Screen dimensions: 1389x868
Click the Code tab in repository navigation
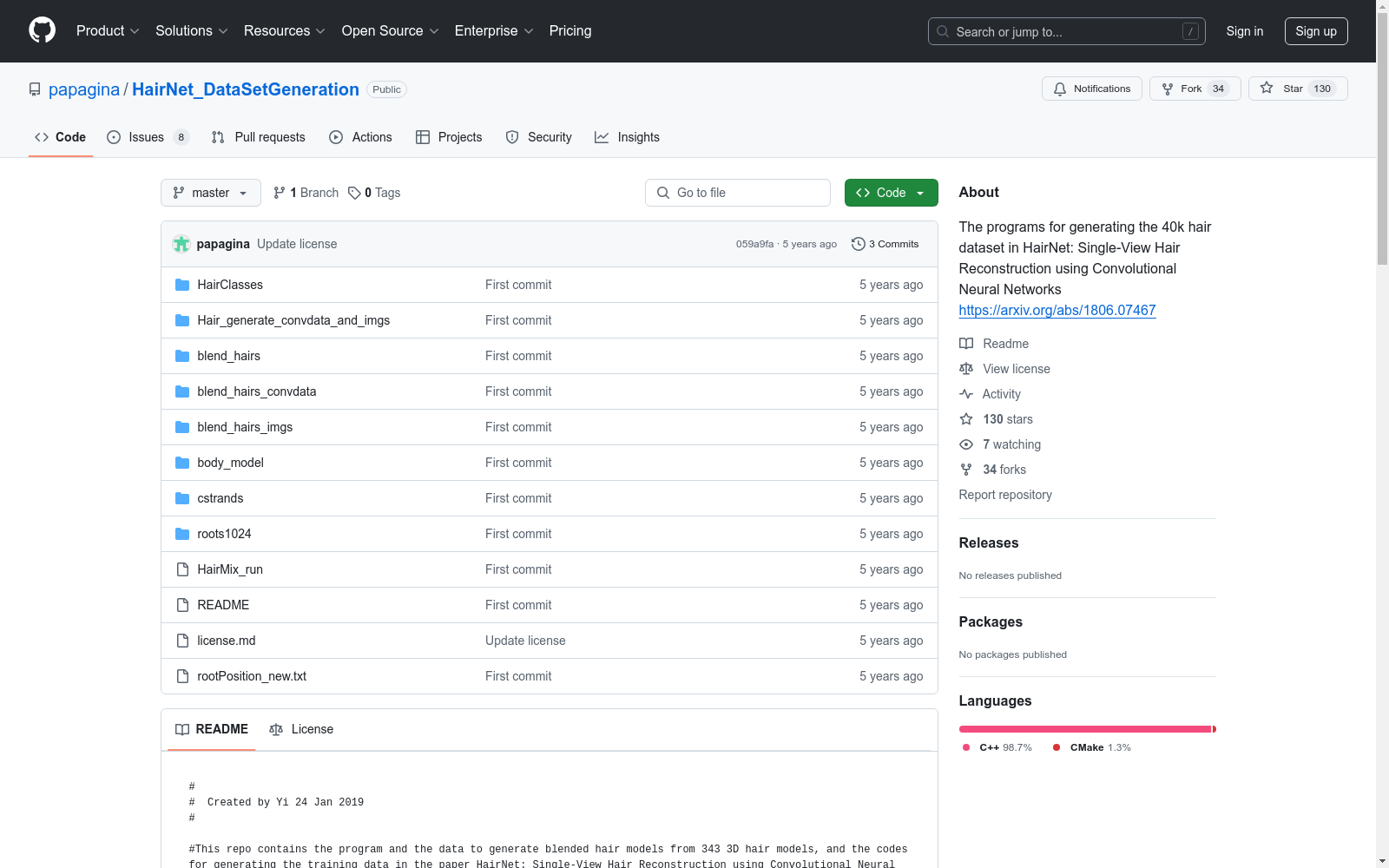click(x=61, y=137)
